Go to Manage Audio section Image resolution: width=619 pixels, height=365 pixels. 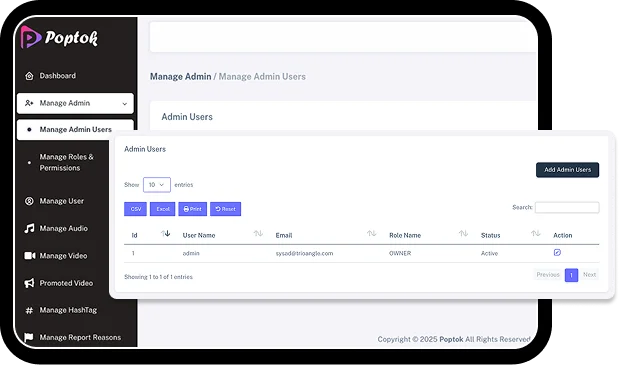coord(64,228)
